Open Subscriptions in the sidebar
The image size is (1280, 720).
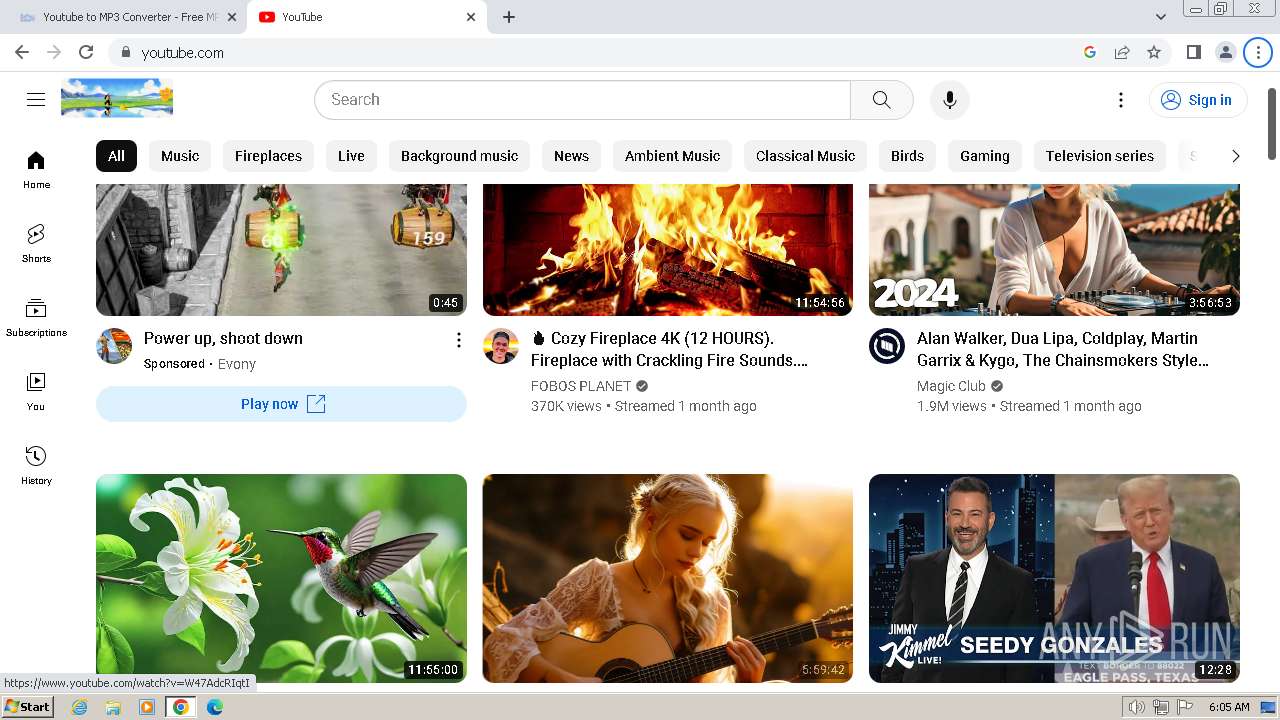click(36, 317)
